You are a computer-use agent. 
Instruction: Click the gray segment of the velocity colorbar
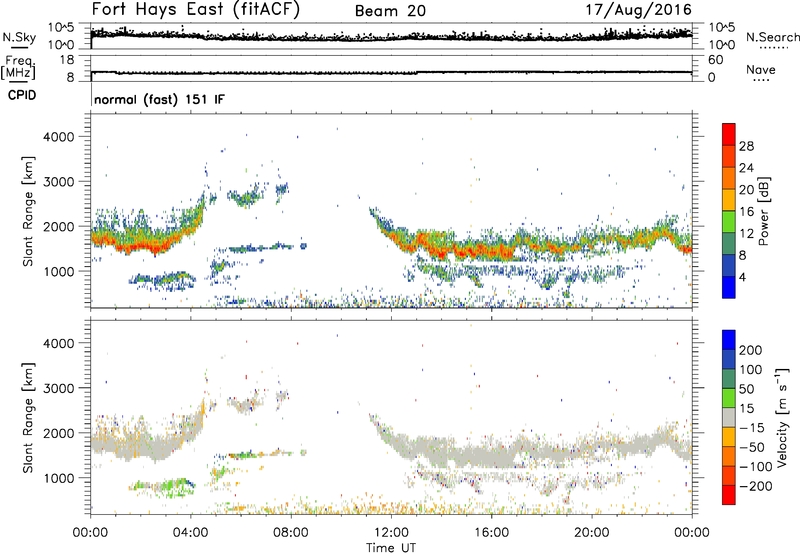point(729,418)
